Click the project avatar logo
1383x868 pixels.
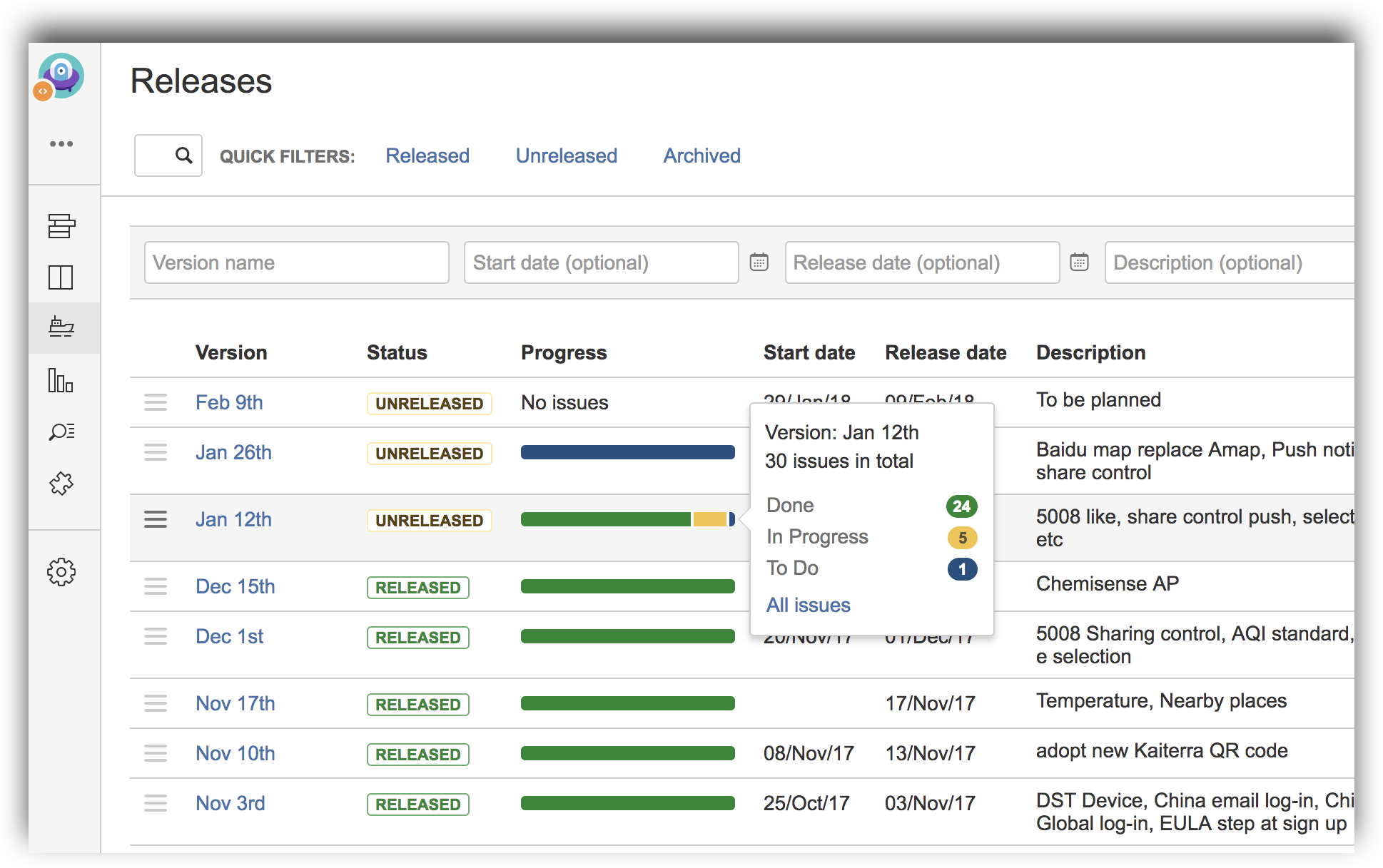click(60, 76)
